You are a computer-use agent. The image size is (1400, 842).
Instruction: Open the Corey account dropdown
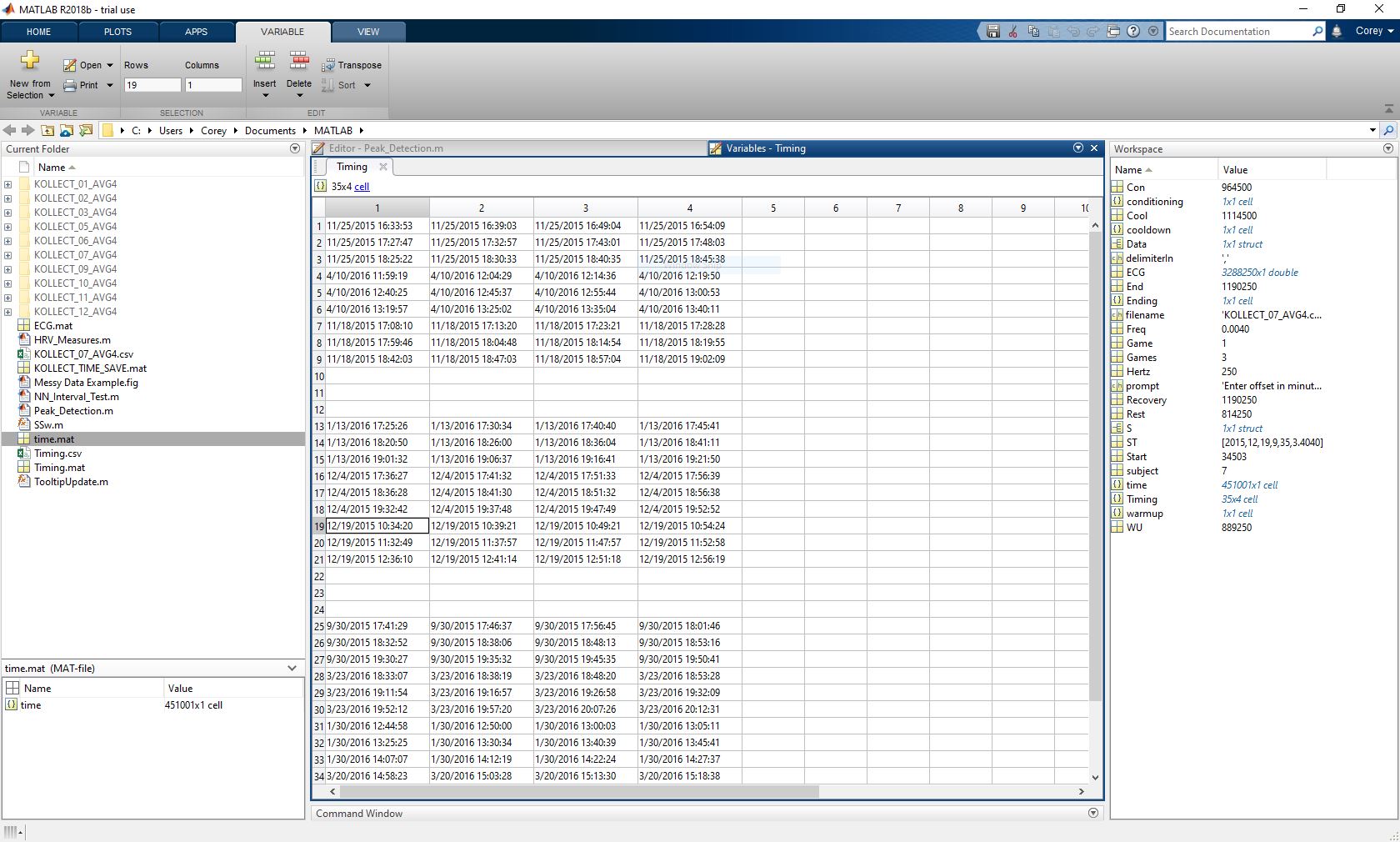click(1374, 31)
